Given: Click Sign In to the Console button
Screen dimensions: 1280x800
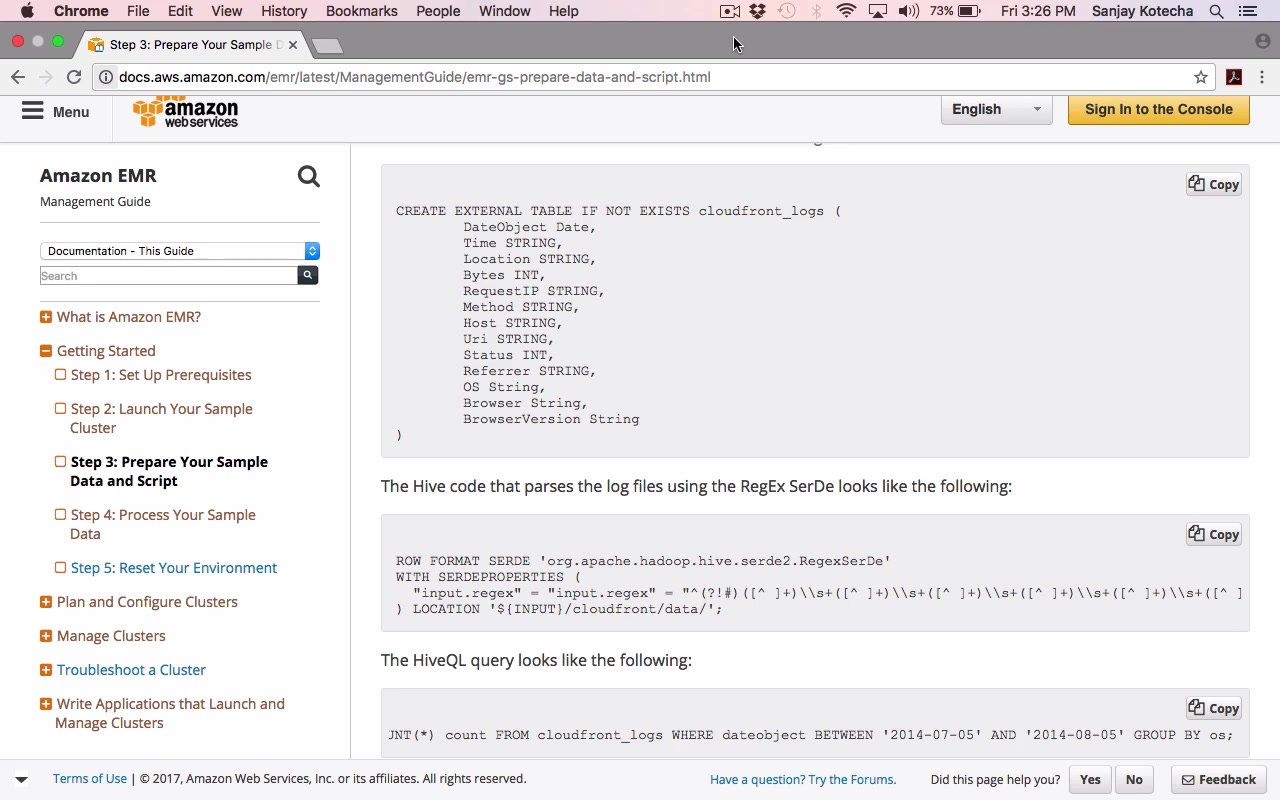Looking at the screenshot, I should point(1159,110).
